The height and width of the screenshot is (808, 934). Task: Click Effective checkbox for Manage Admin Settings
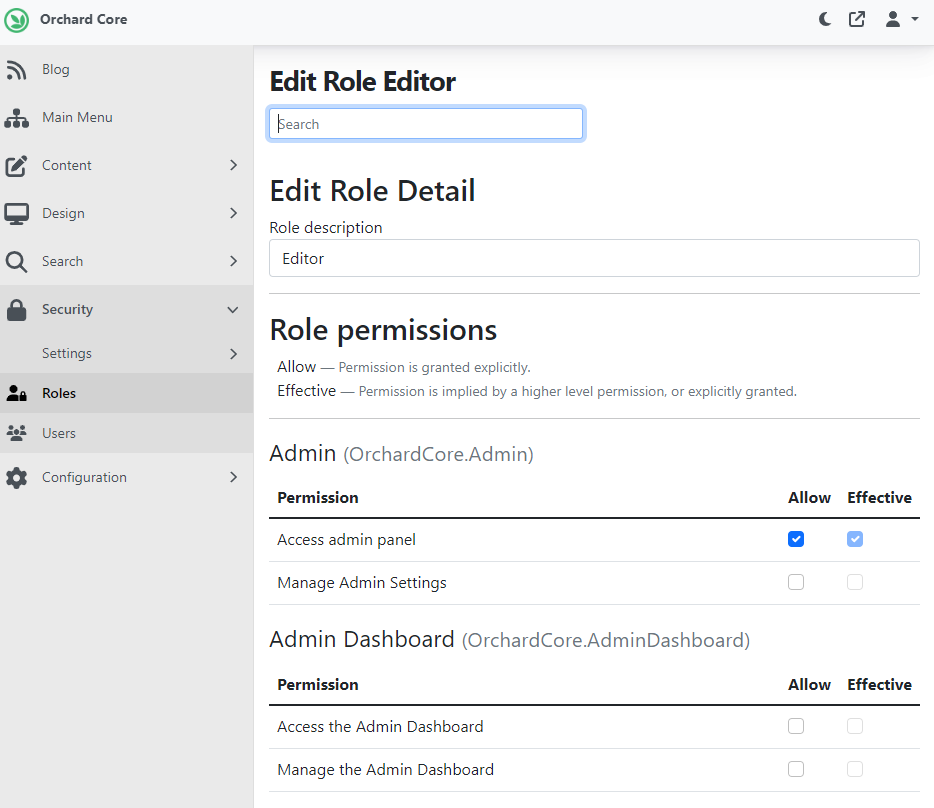pos(855,582)
